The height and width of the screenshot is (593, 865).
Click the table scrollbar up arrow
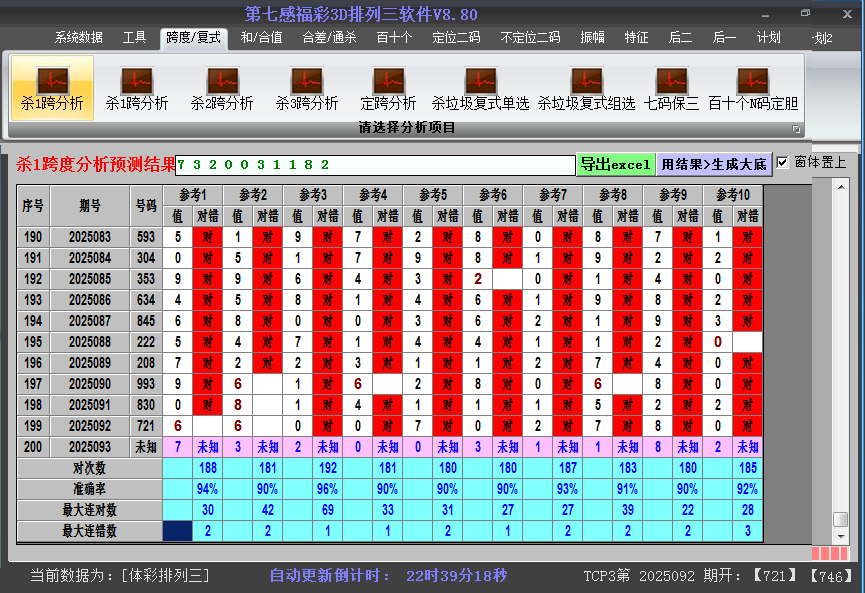[x=841, y=187]
